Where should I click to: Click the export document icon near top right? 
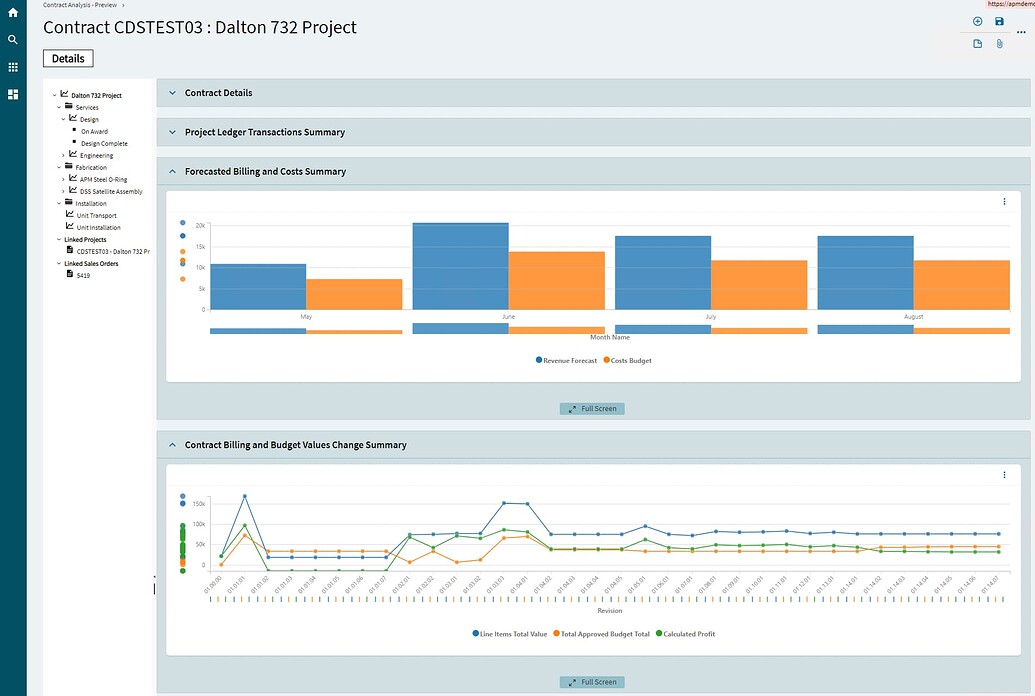[977, 43]
